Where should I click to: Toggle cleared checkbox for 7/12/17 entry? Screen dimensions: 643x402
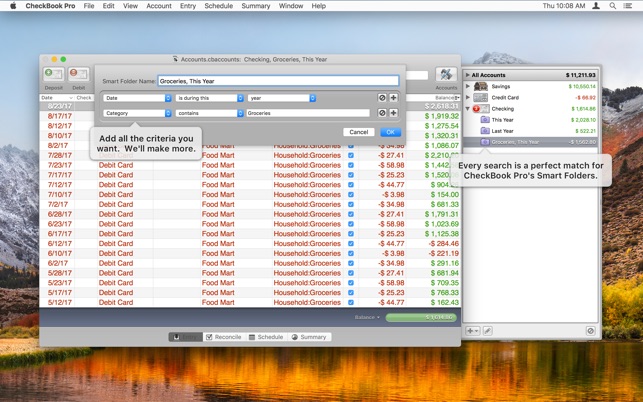(x=351, y=185)
